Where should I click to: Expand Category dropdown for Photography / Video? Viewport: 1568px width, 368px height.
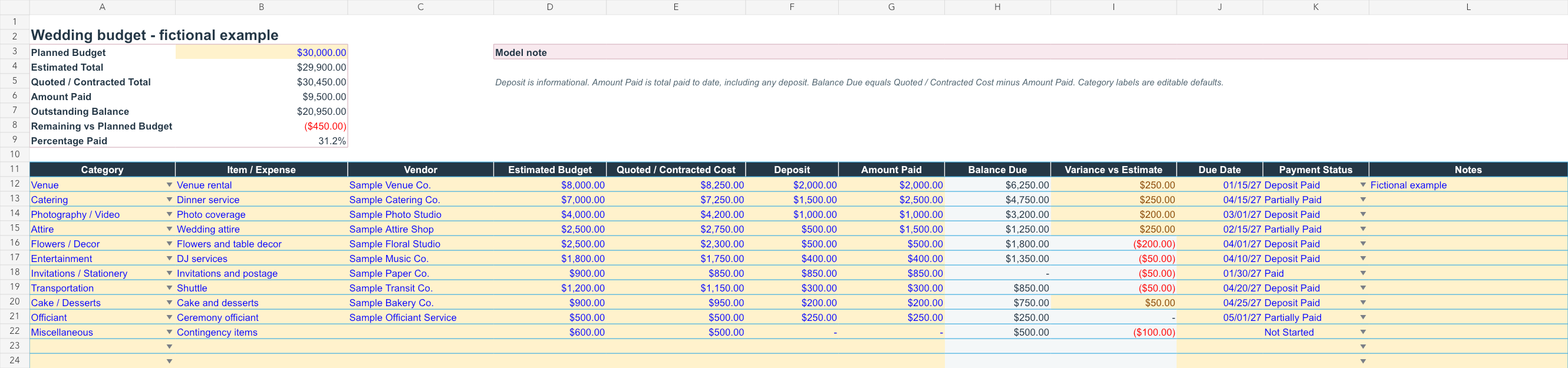click(x=169, y=214)
